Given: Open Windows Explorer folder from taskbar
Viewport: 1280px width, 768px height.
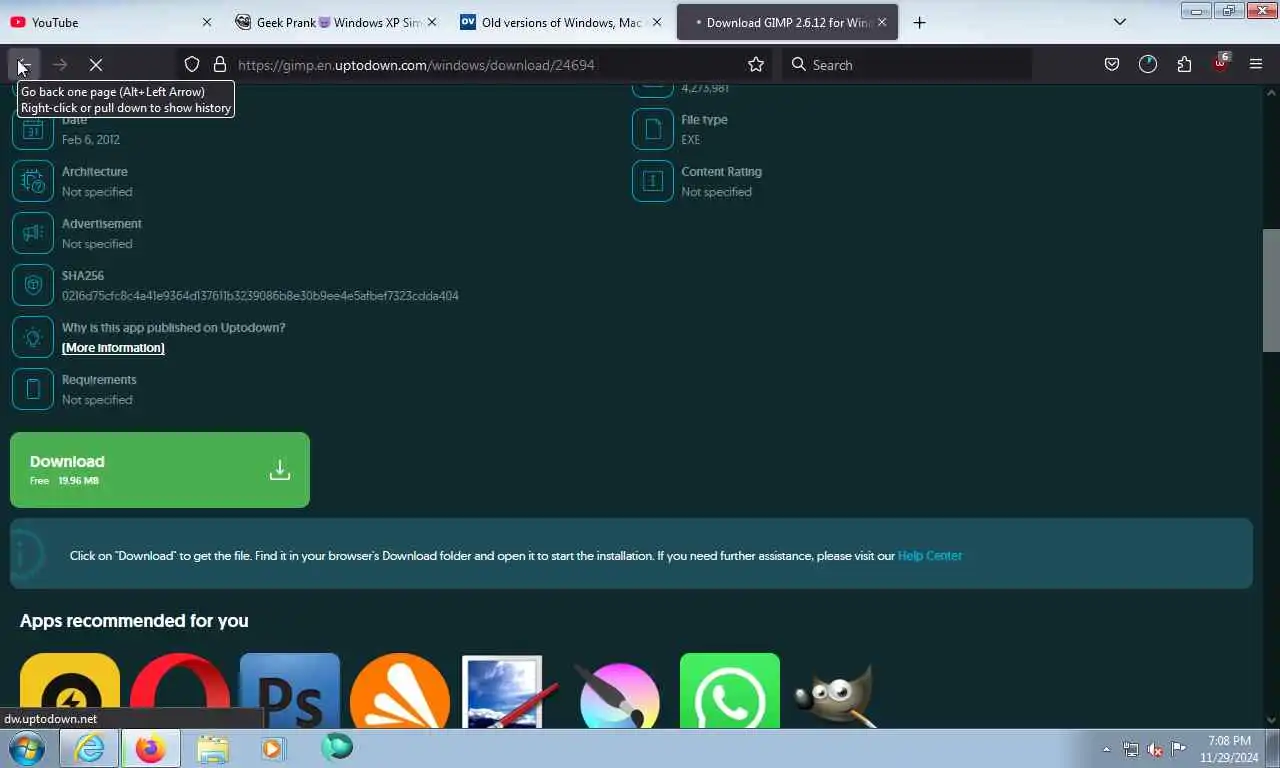Looking at the screenshot, I should [x=212, y=748].
